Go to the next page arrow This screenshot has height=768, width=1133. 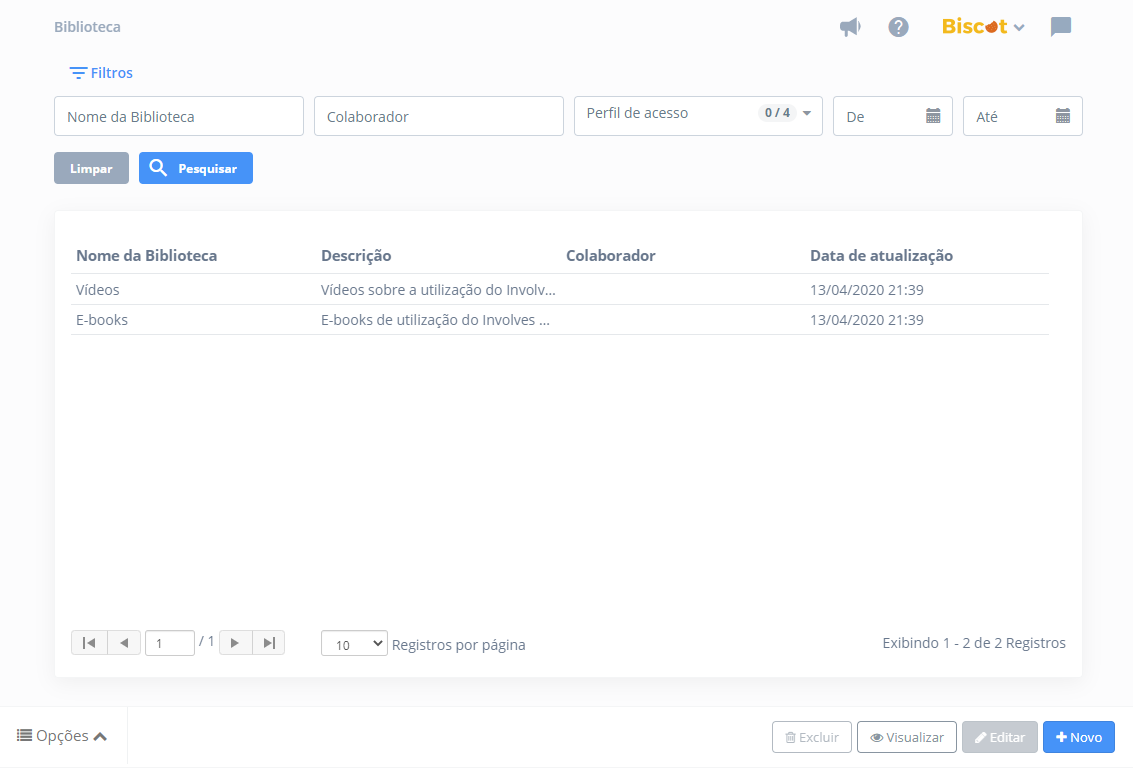235,643
